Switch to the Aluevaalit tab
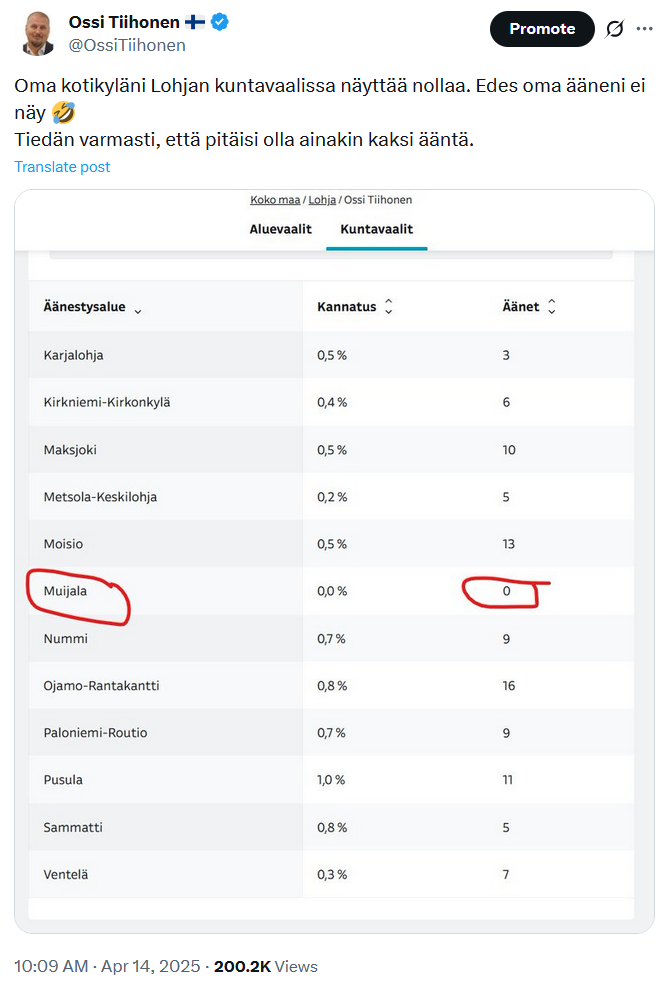This screenshot has width=672, height=991. click(x=280, y=229)
